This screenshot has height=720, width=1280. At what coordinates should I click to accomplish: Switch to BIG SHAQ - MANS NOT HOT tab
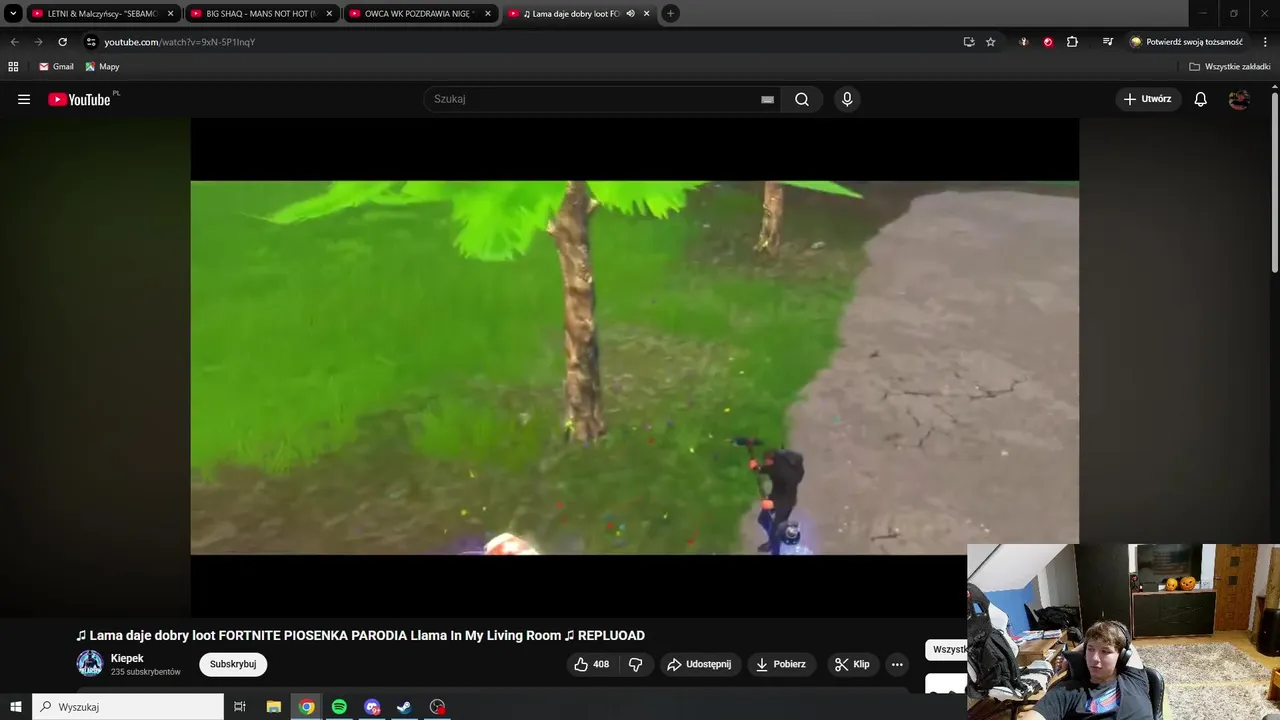[x=260, y=14]
